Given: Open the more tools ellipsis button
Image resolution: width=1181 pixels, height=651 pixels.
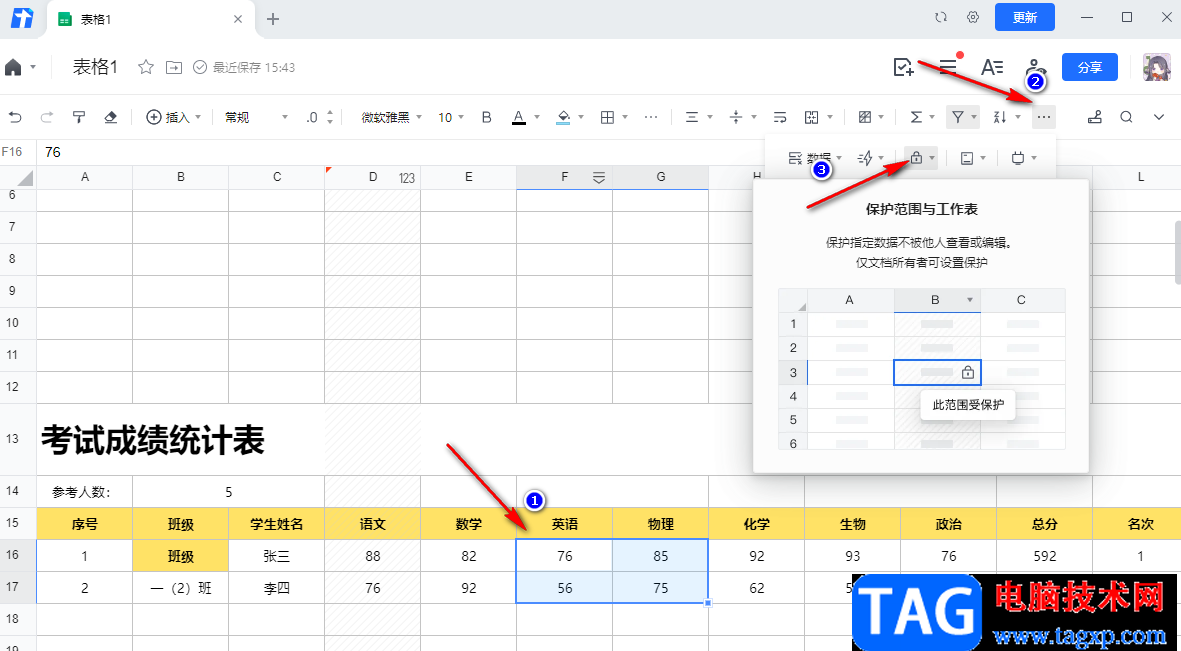Looking at the screenshot, I should pyautogui.click(x=1044, y=117).
